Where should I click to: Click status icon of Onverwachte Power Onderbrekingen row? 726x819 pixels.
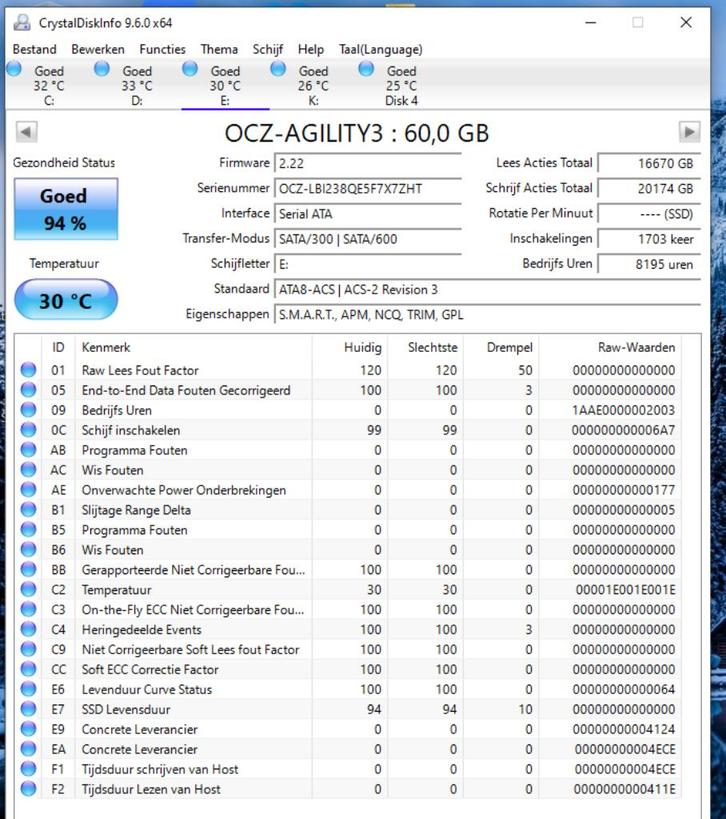pos(28,489)
